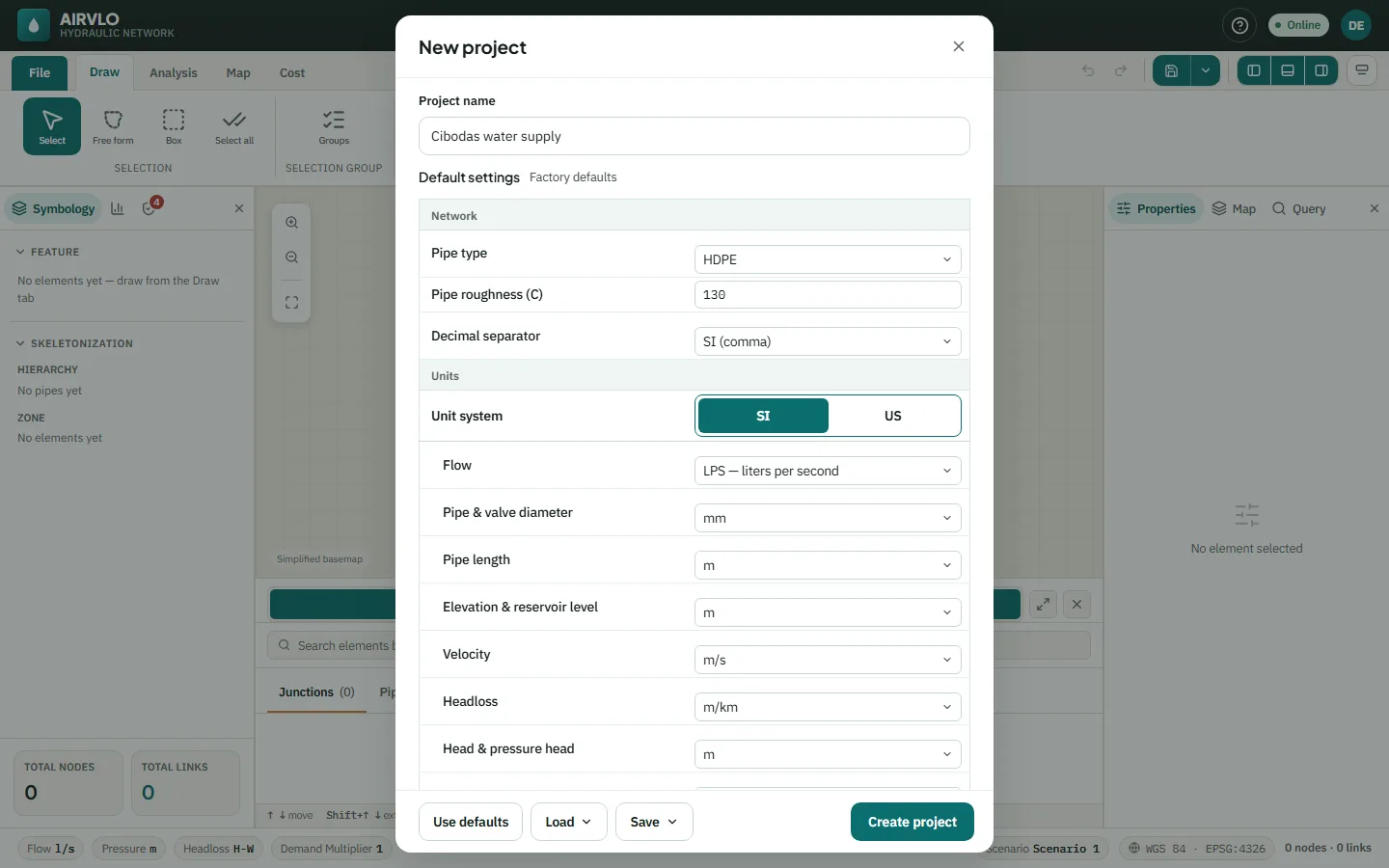
Task: Open the Decimal separator dropdown
Action: 828,341
